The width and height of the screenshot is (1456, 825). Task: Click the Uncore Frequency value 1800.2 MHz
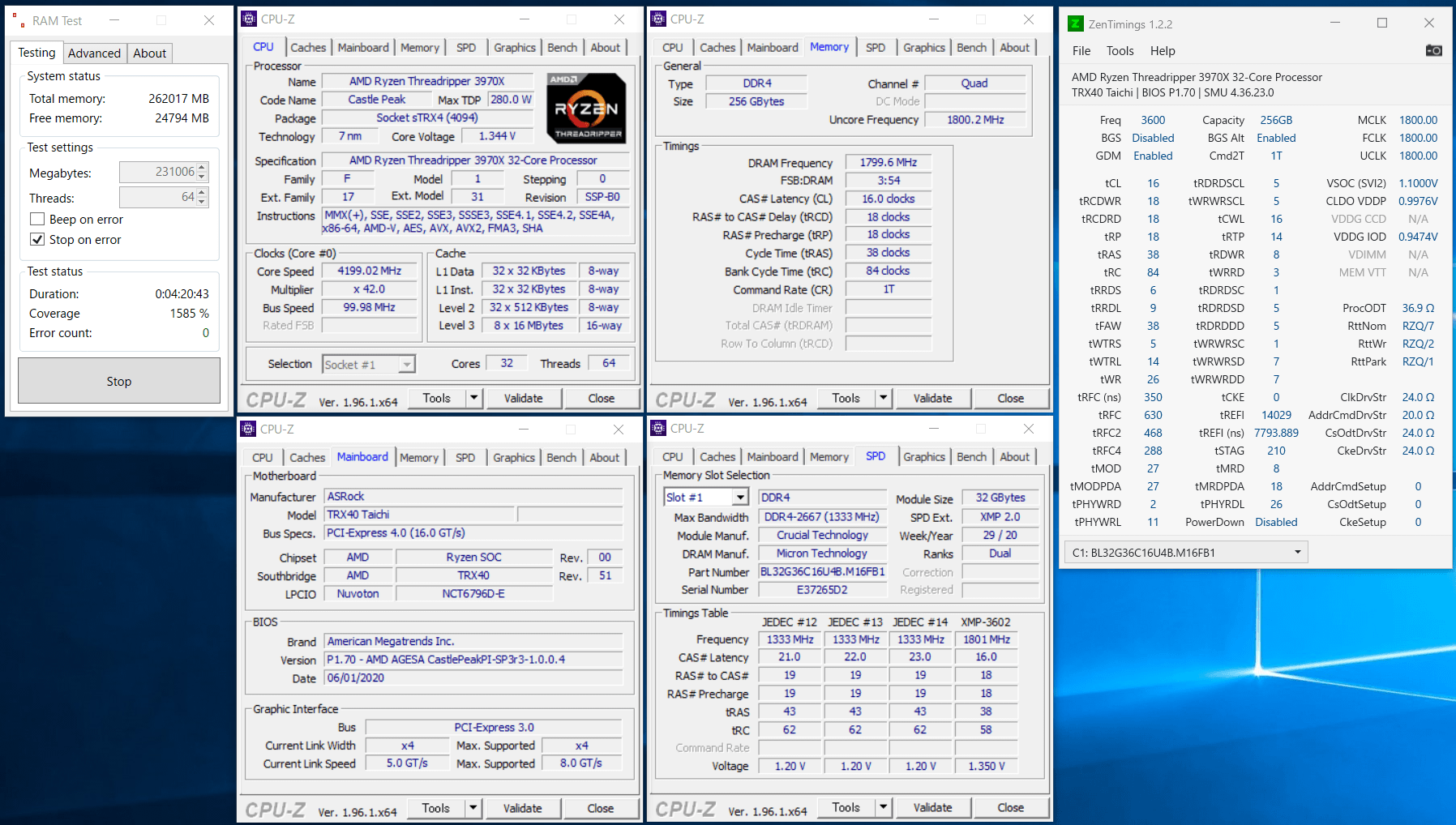(975, 119)
